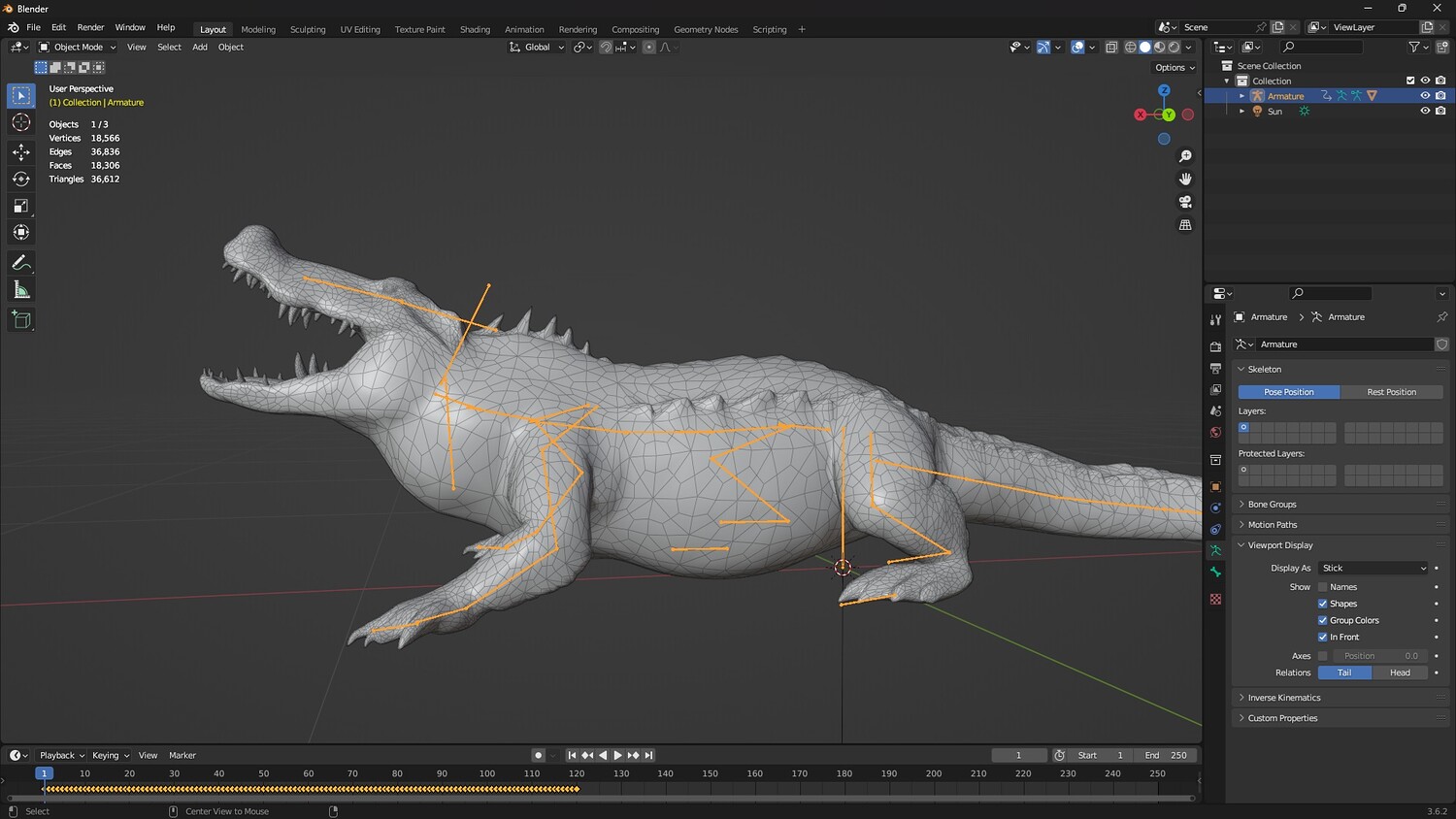
Task: Toggle X-ray display in viewport header
Action: point(1111,47)
